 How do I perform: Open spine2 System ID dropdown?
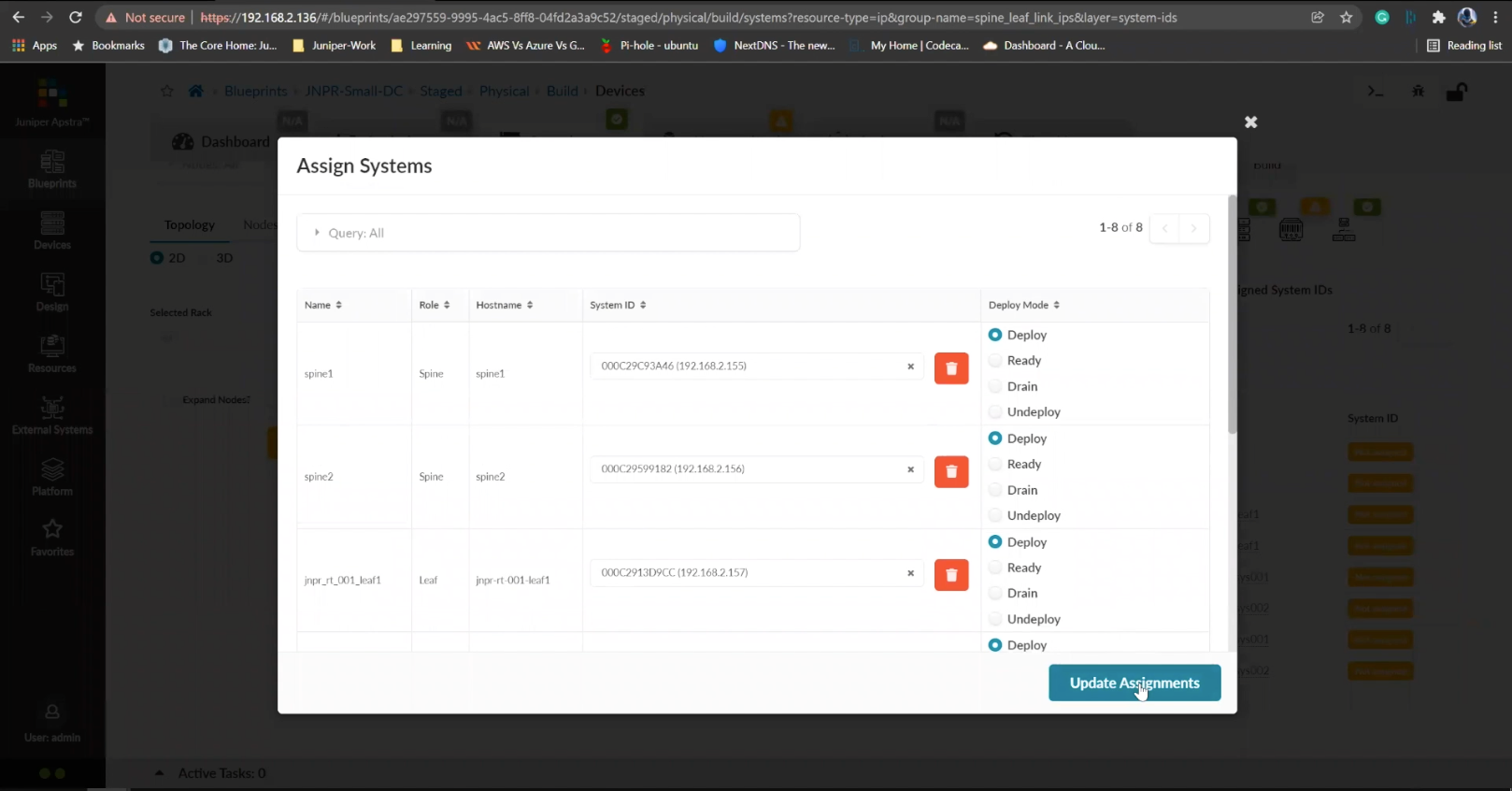pyautogui.click(x=756, y=469)
